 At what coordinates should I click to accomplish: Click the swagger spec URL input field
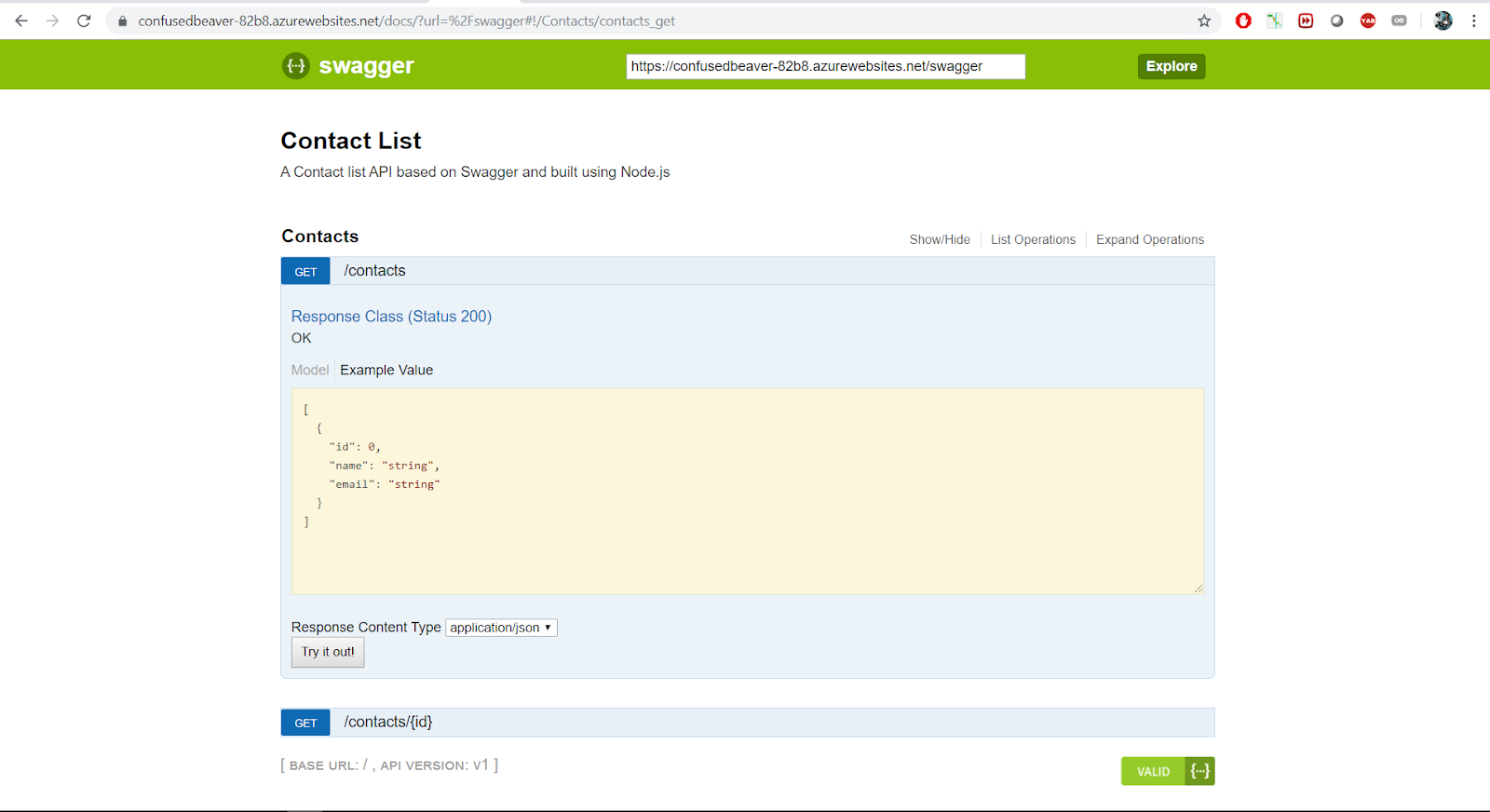(825, 66)
